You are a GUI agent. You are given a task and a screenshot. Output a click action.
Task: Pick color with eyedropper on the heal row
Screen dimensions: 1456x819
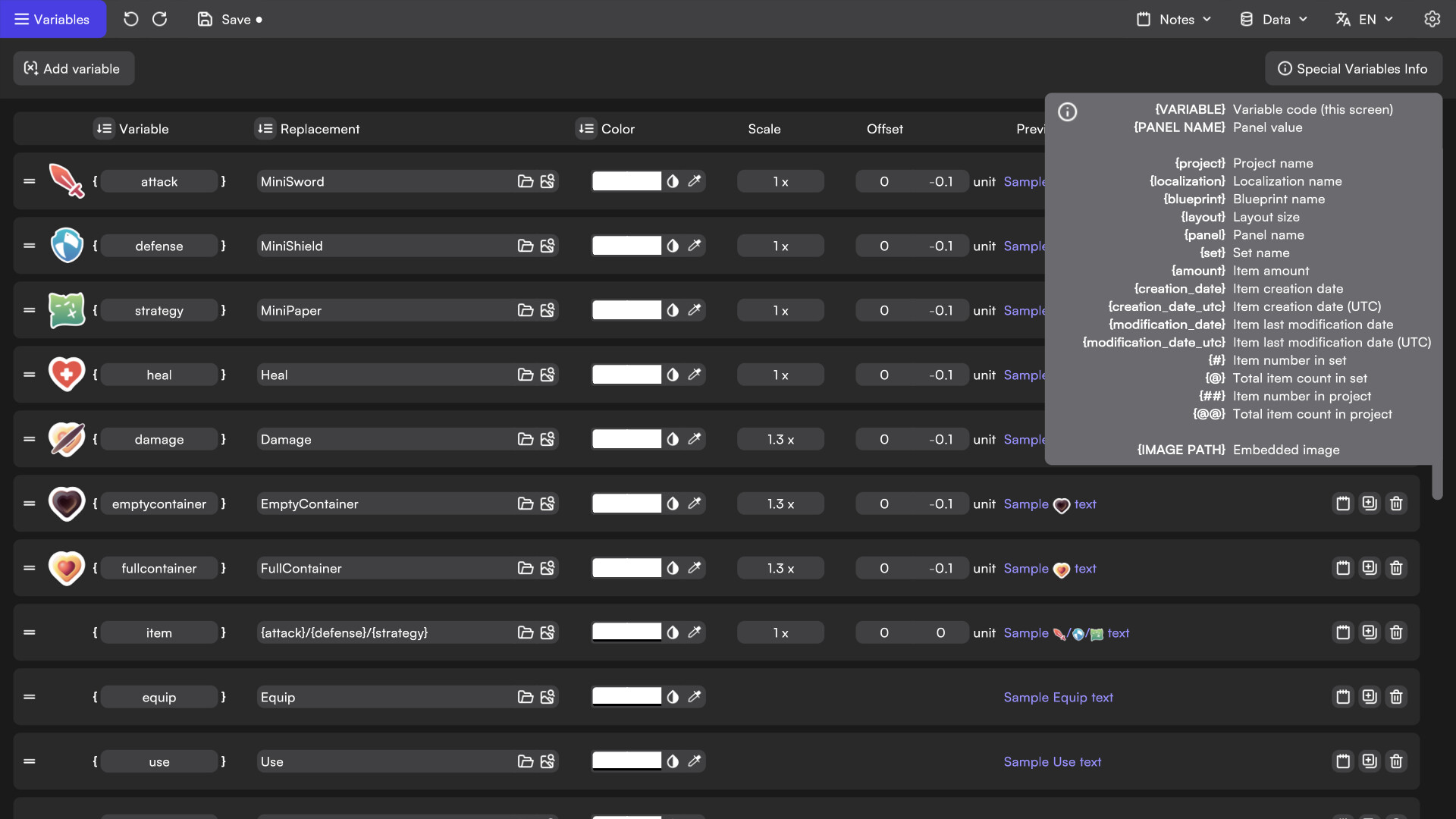(x=695, y=374)
